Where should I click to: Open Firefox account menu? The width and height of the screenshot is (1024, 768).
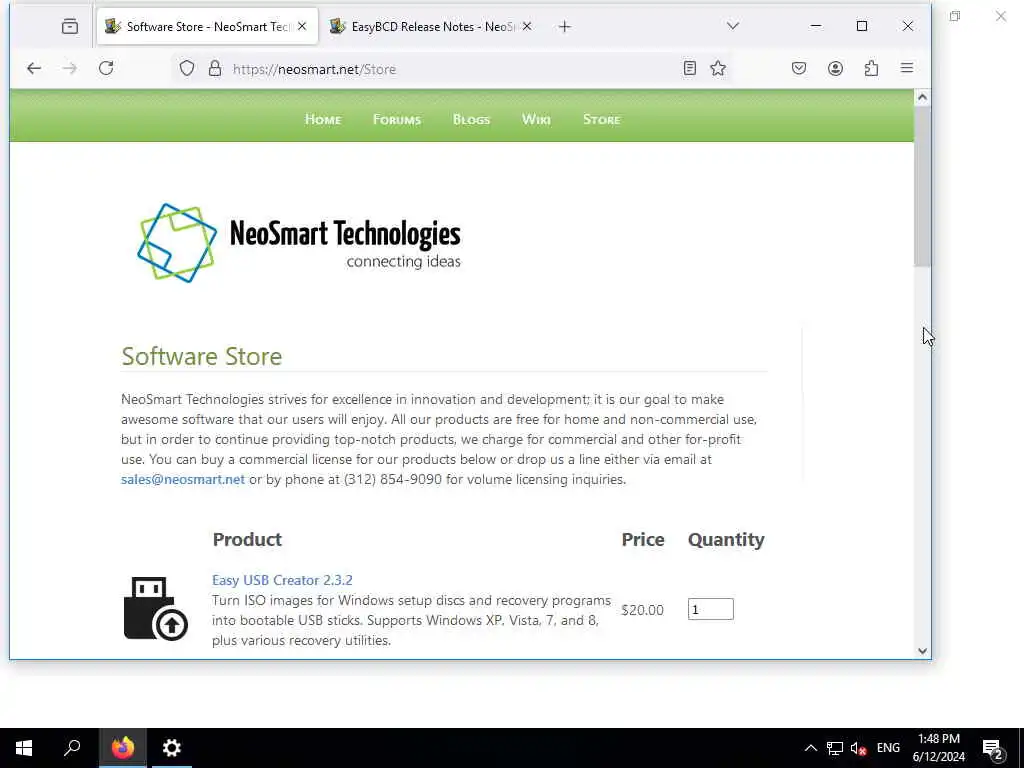tap(835, 69)
